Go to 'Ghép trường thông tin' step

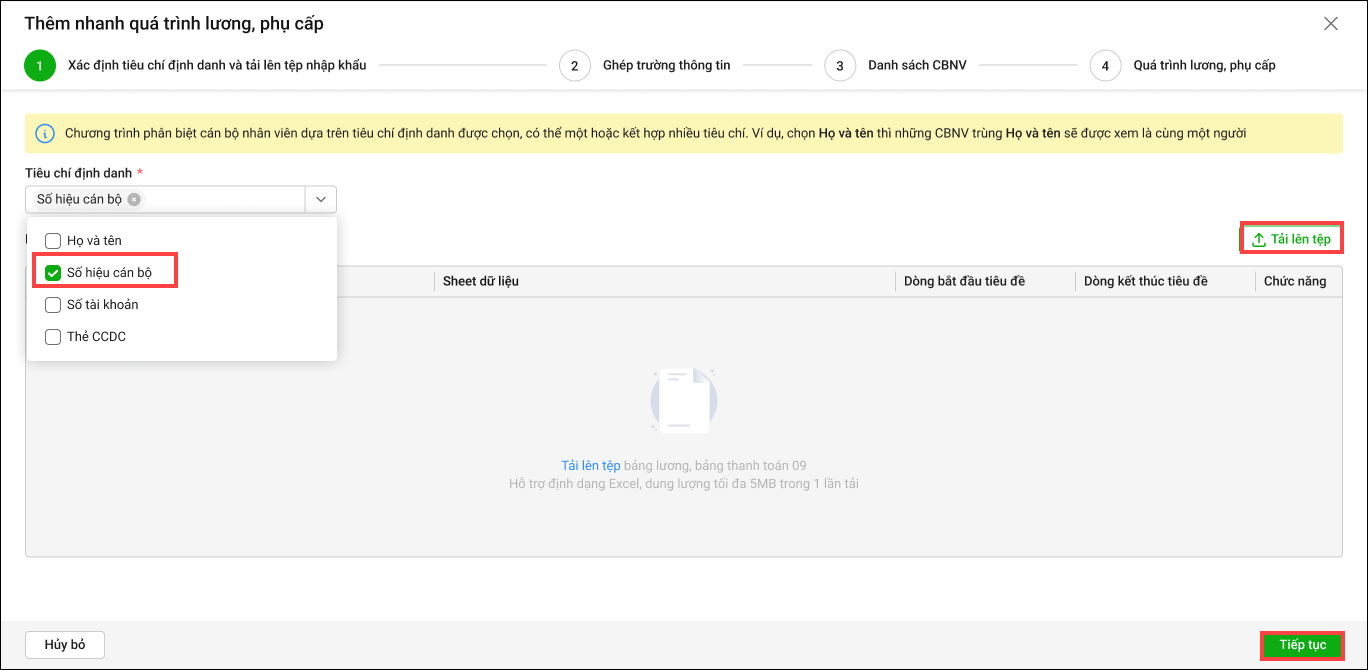click(666, 66)
